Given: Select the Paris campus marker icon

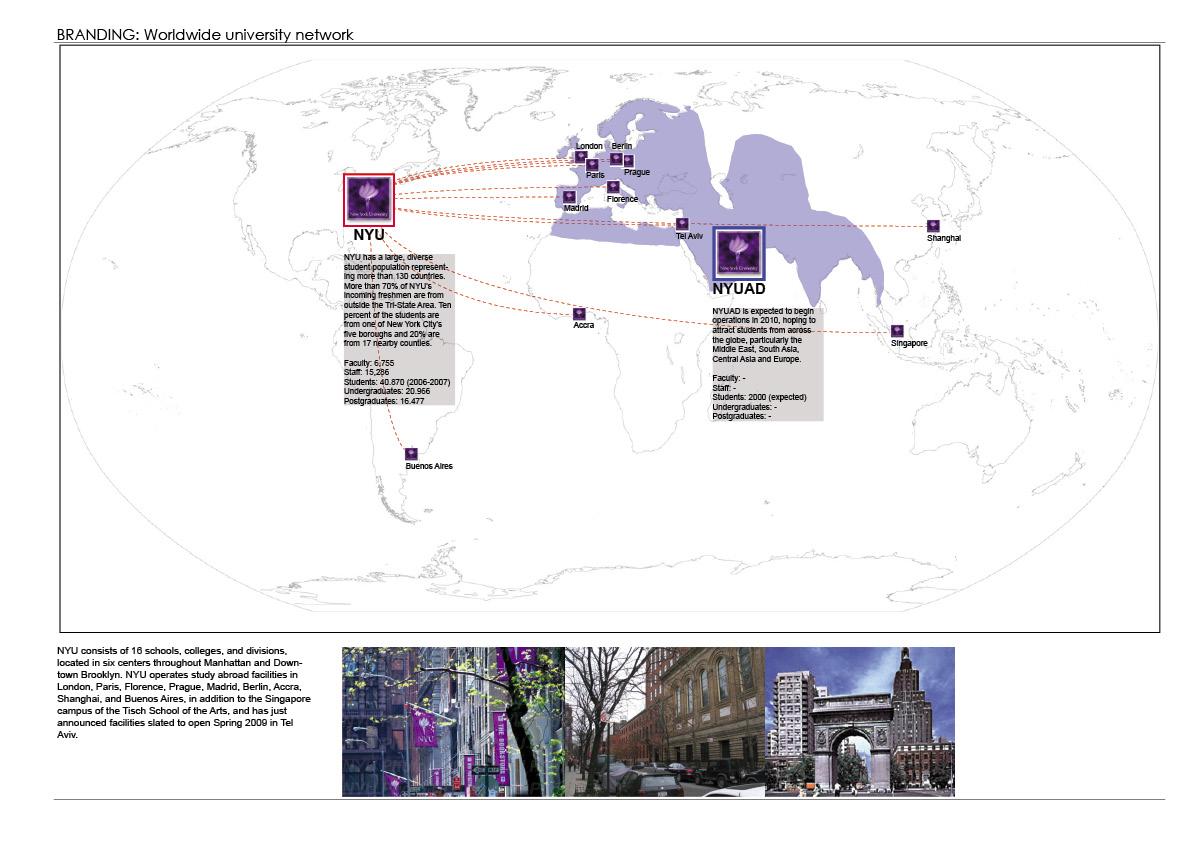Looking at the screenshot, I should [x=592, y=165].
